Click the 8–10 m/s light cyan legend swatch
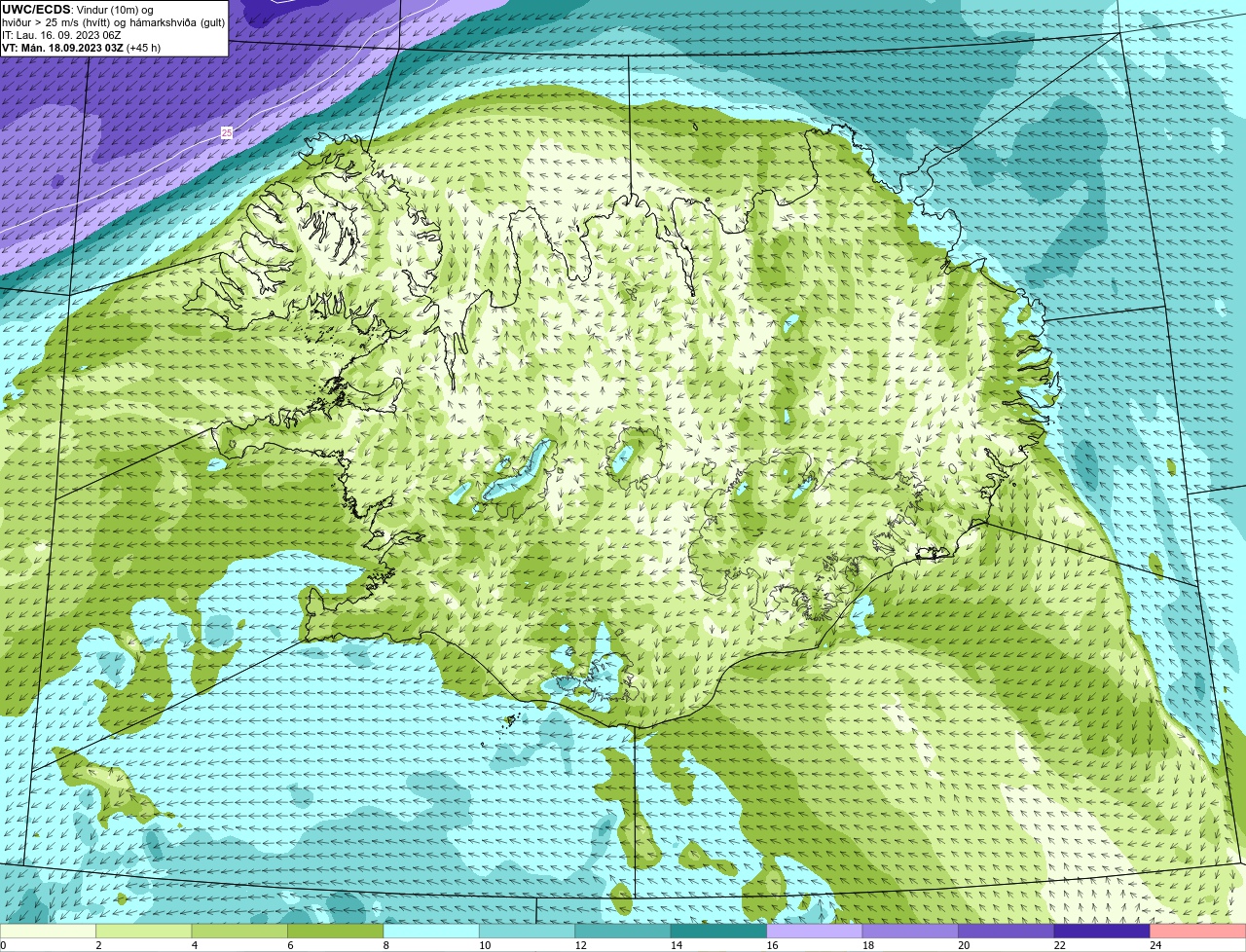Image resolution: width=1246 pixels, height=952 pixels. coord(431,932)
